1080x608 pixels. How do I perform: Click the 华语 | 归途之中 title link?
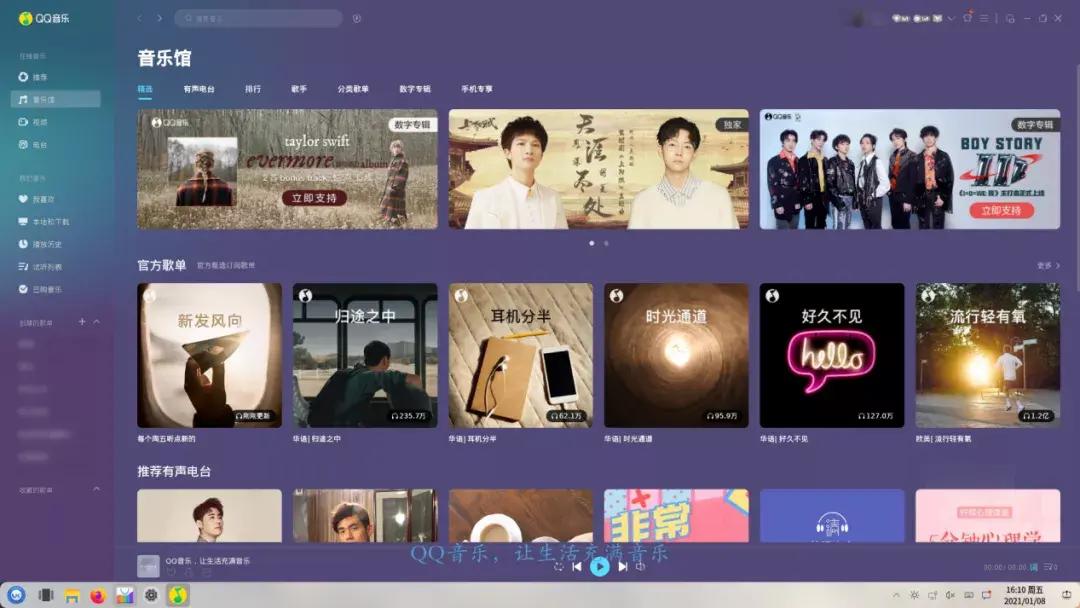tap(317, 439)
